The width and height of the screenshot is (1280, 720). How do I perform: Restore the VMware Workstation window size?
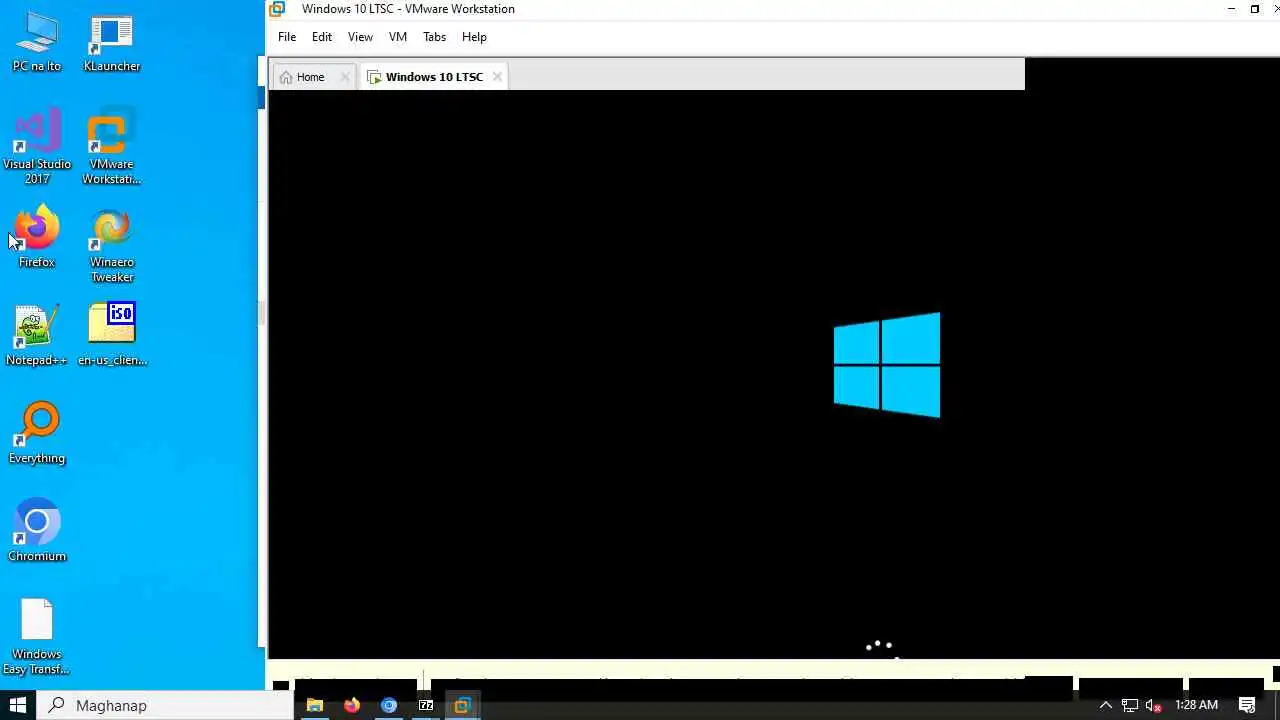(1255, 9)
